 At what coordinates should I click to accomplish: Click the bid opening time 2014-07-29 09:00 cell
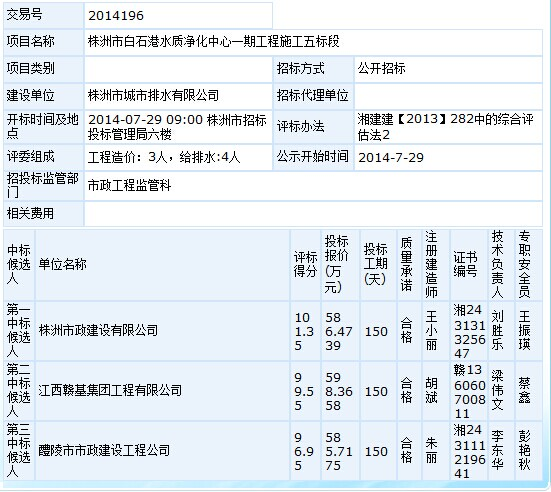tap(178, 127)
